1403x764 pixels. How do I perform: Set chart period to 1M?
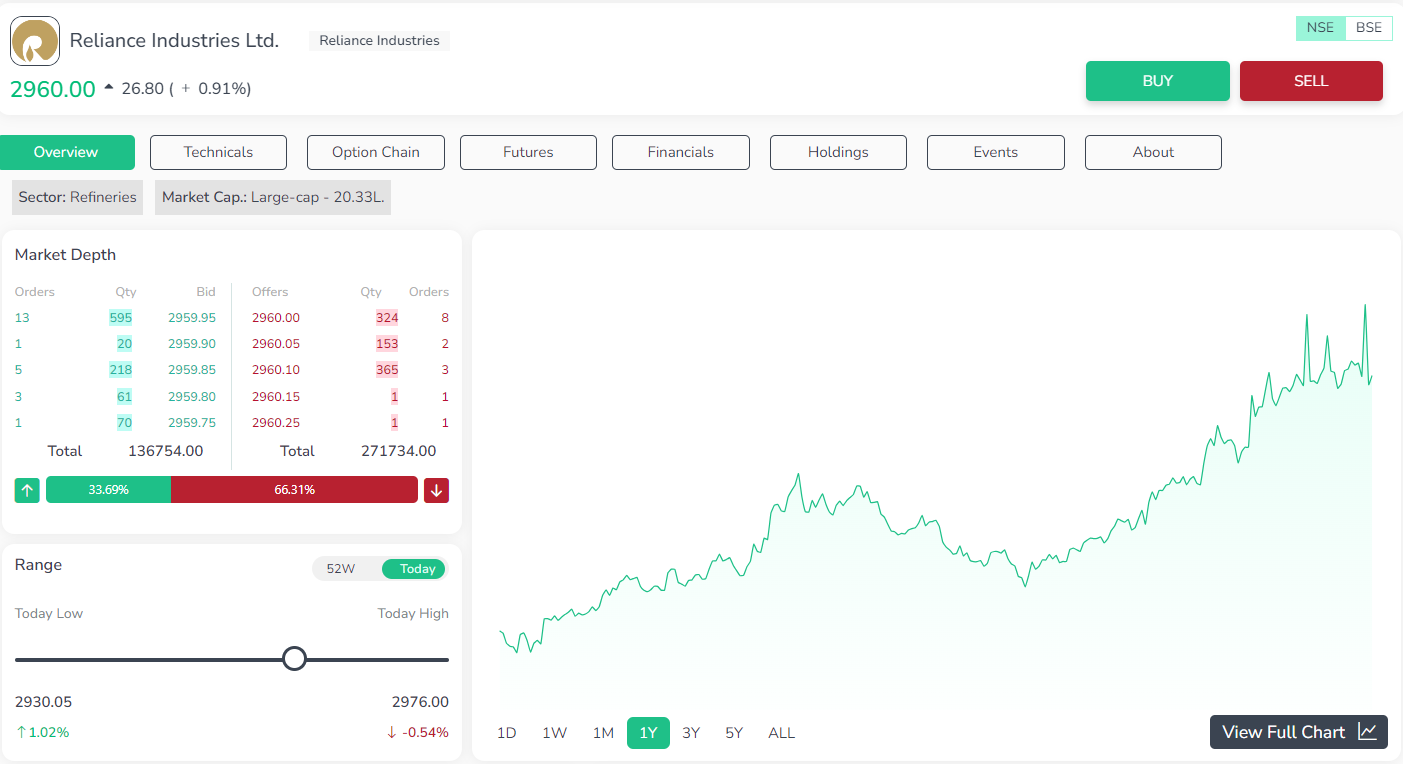click(603, 733)
